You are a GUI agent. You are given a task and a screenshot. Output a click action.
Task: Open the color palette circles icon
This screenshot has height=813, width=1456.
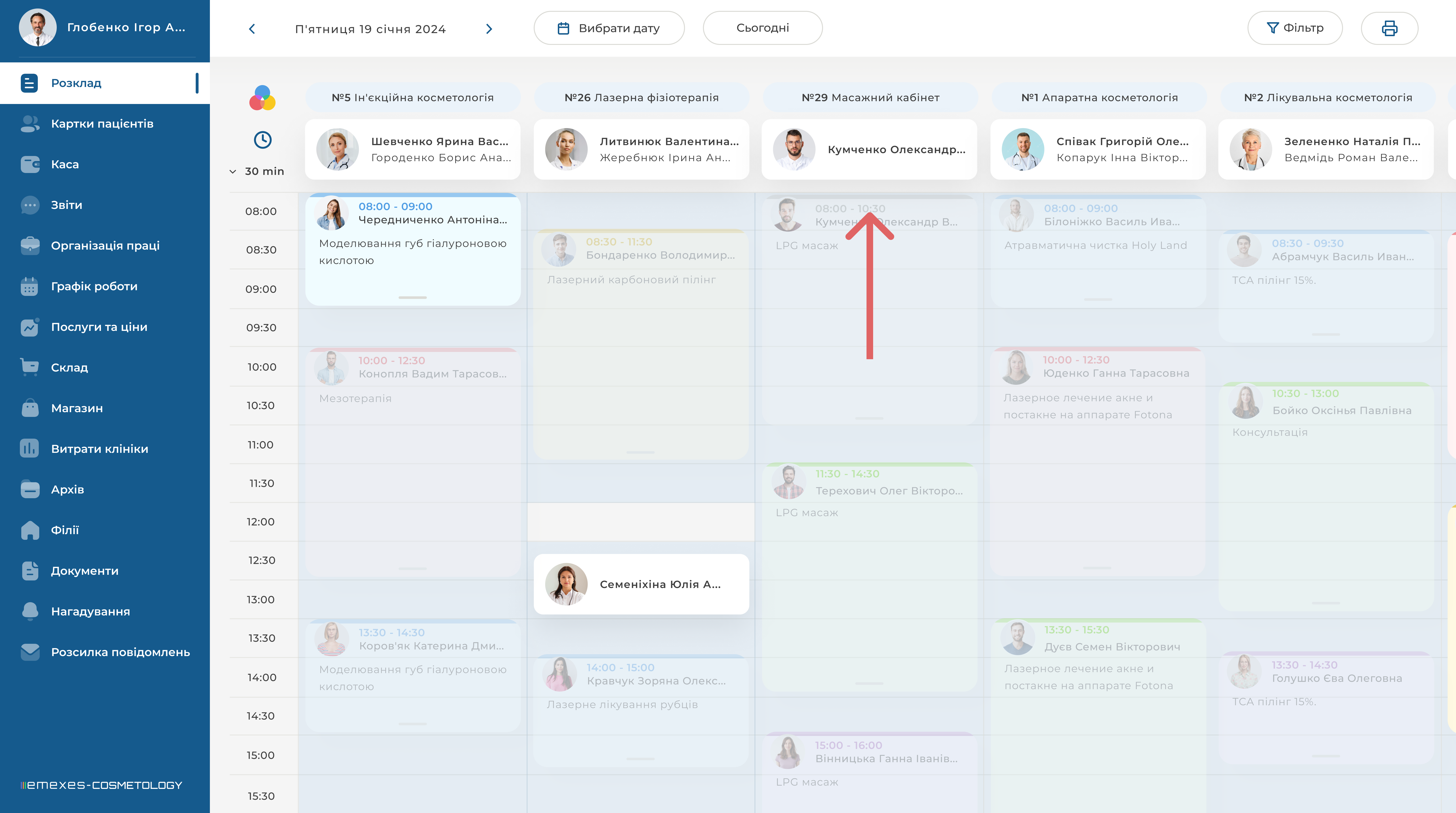click(x=262, y=98)
